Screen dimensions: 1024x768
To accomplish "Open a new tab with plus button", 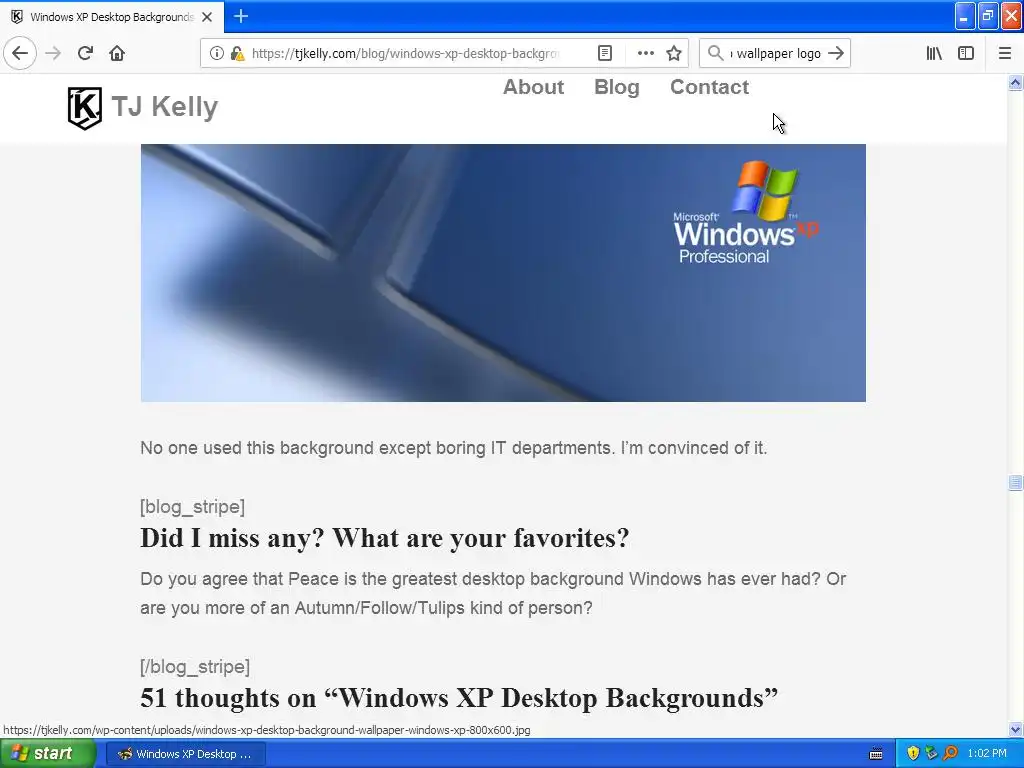I will [241, 16].
